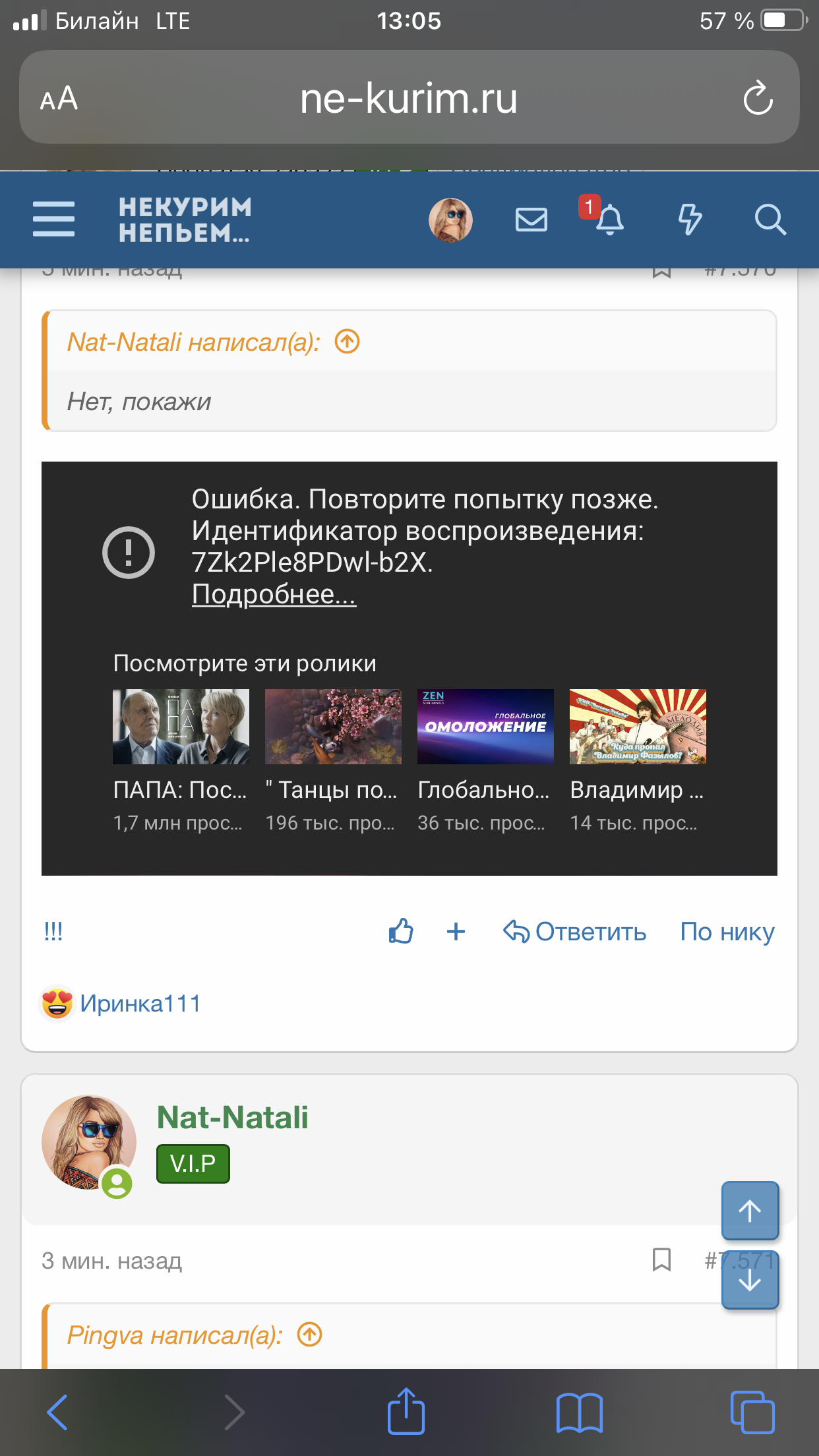Toggle bookmark on post #7.571
The width and height of the screenshot is (819, 1456).
[661, 1259]
